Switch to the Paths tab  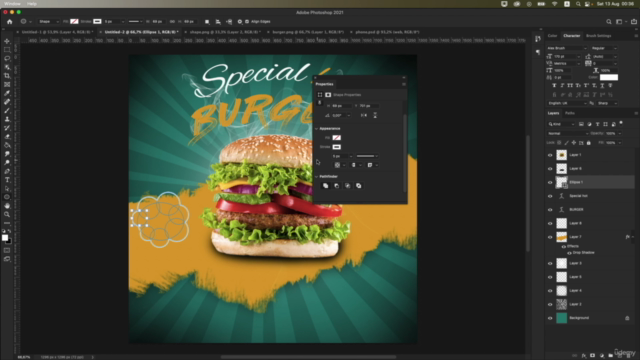tap(570, 113)
